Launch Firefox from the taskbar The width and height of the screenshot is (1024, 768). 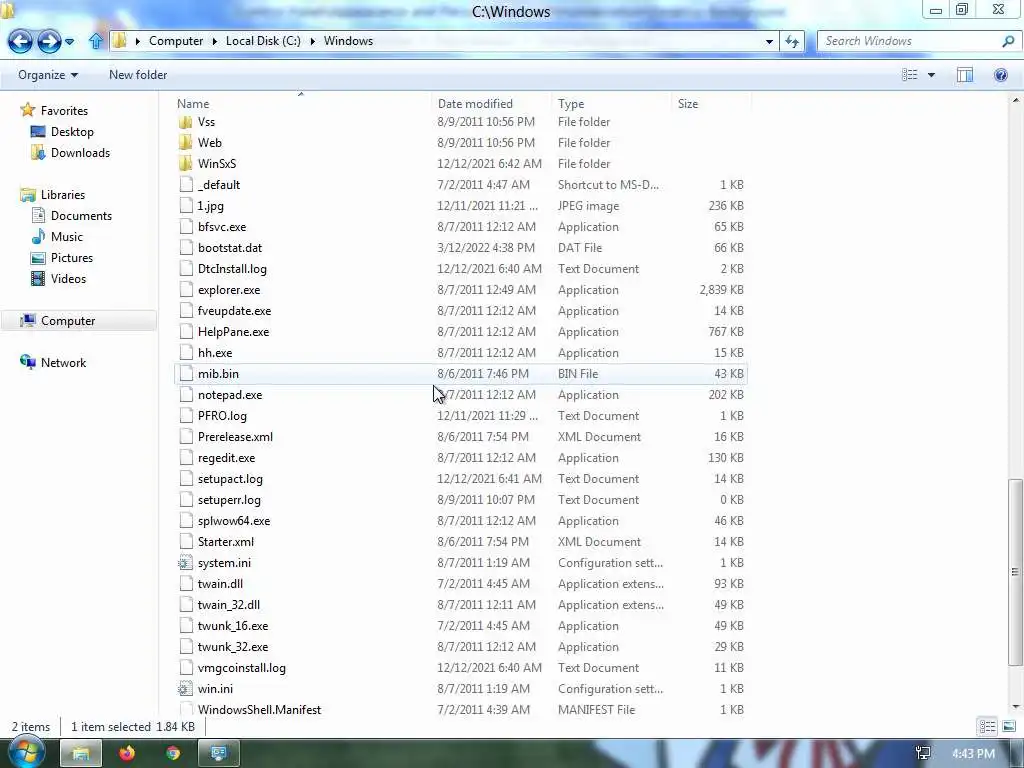click(x=127, y=754)
